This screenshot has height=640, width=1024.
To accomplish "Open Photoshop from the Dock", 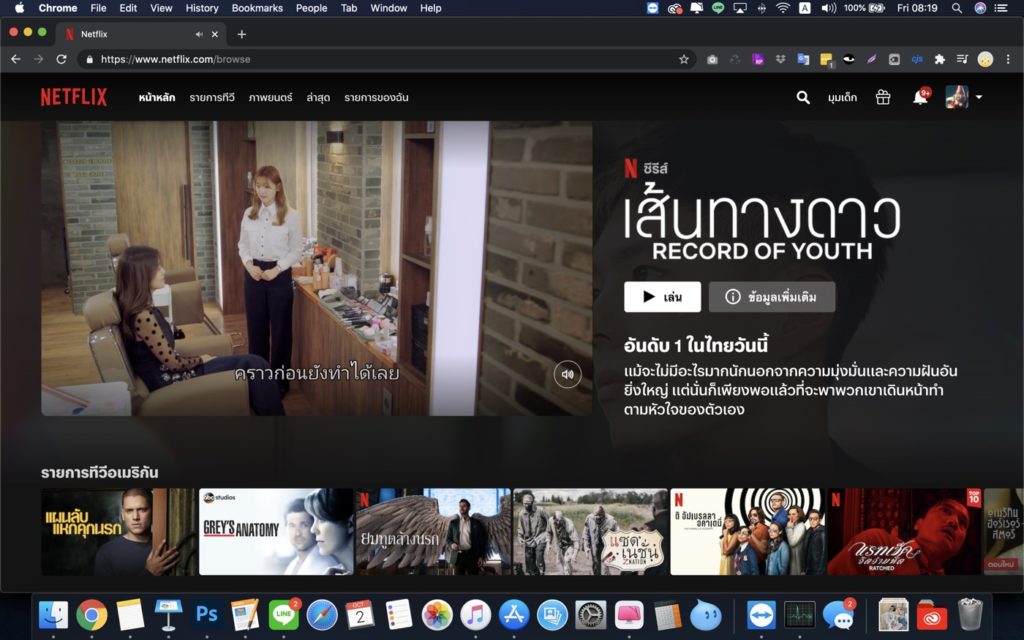I will click(x=207, y=614).
